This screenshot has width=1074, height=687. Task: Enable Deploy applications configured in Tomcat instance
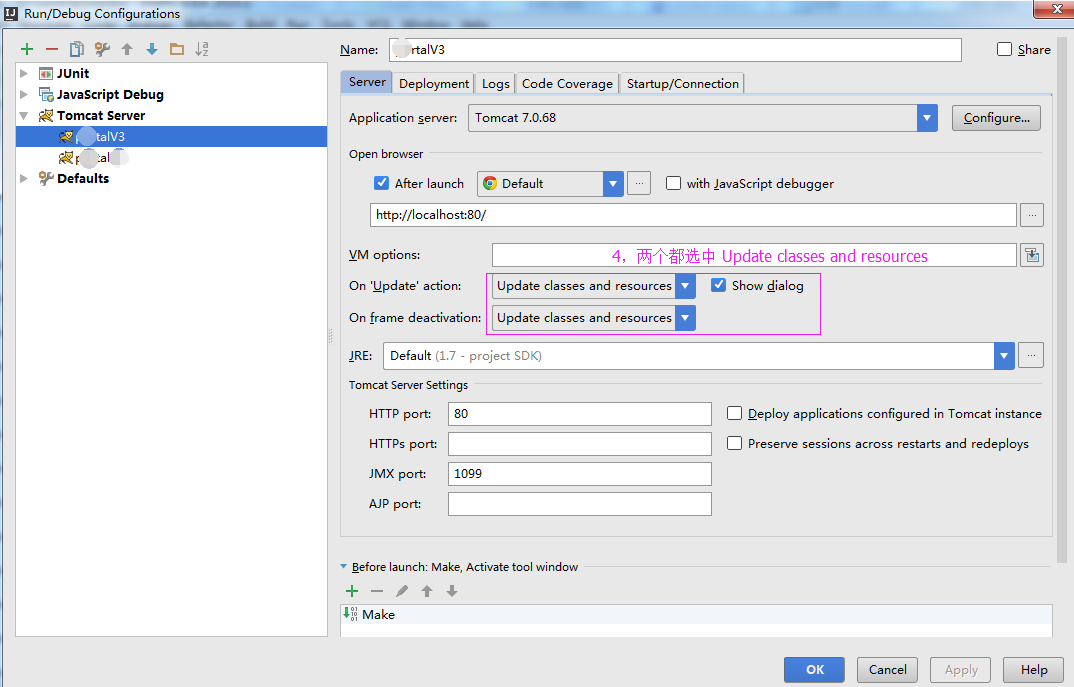coord(734,413)
